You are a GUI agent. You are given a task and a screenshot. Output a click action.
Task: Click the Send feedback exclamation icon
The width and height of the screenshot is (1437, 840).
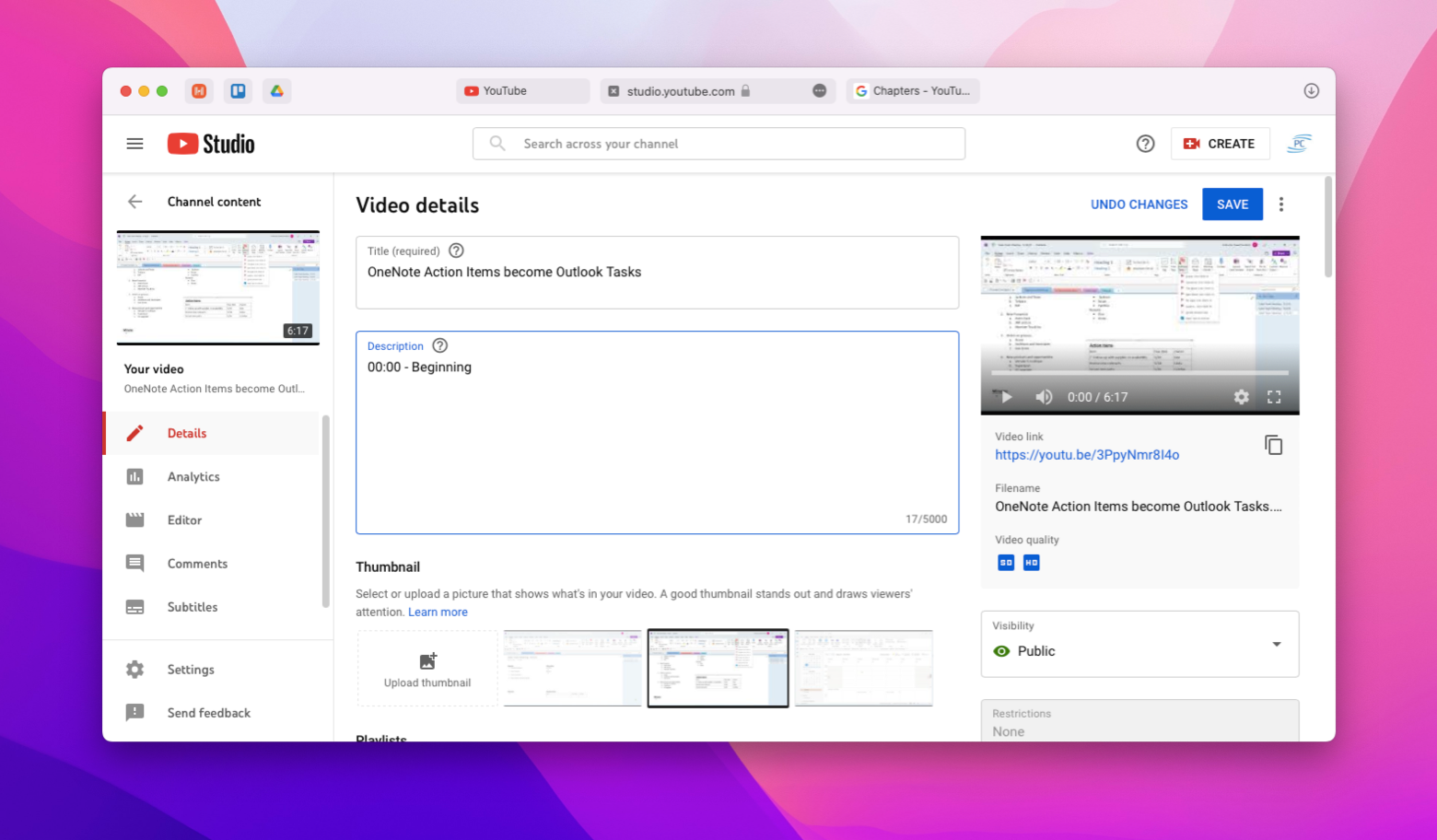click(135, 712)
